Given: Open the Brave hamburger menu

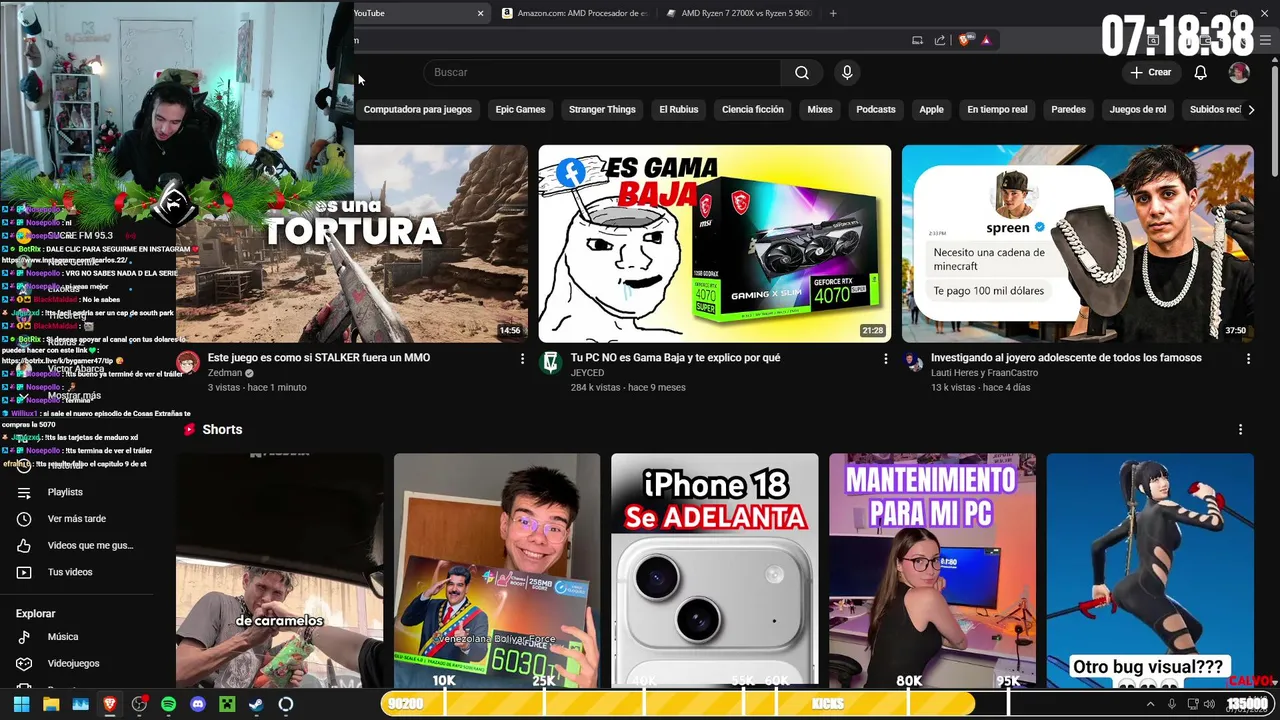Looking at the screenshot, I should point(1266,40).
